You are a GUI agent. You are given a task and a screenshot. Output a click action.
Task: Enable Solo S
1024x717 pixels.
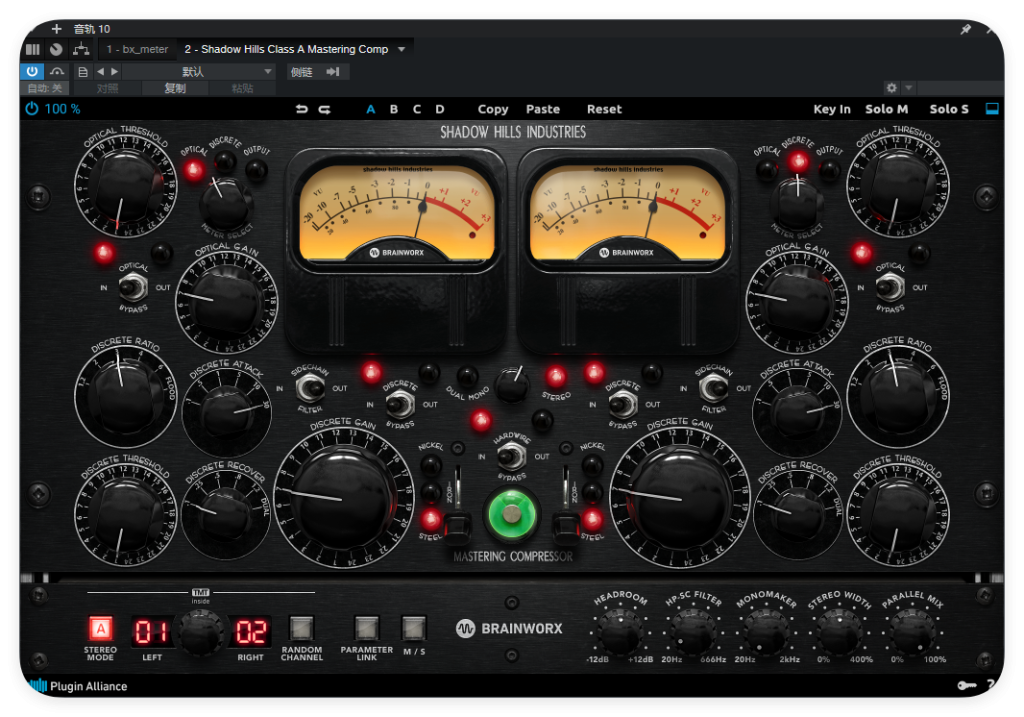point(949,109)
